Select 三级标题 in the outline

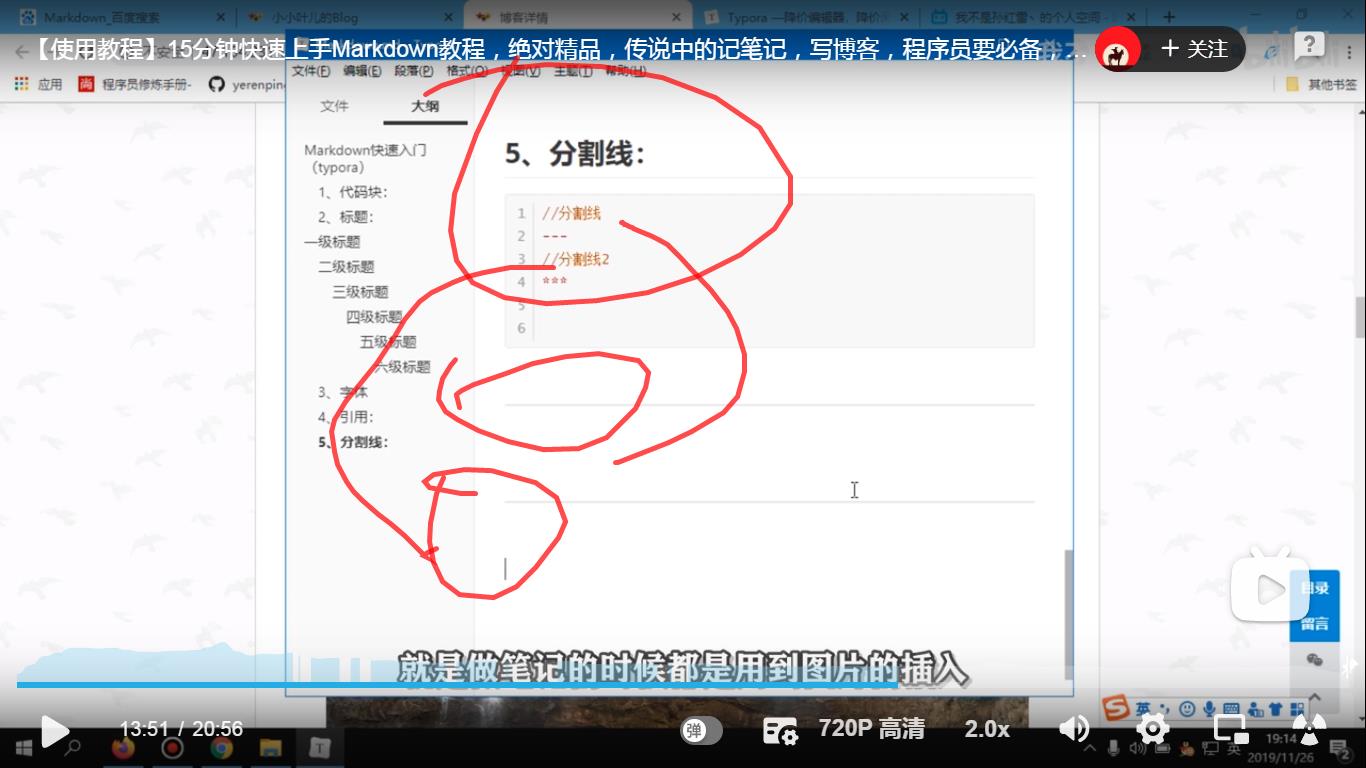pos(360,292)
